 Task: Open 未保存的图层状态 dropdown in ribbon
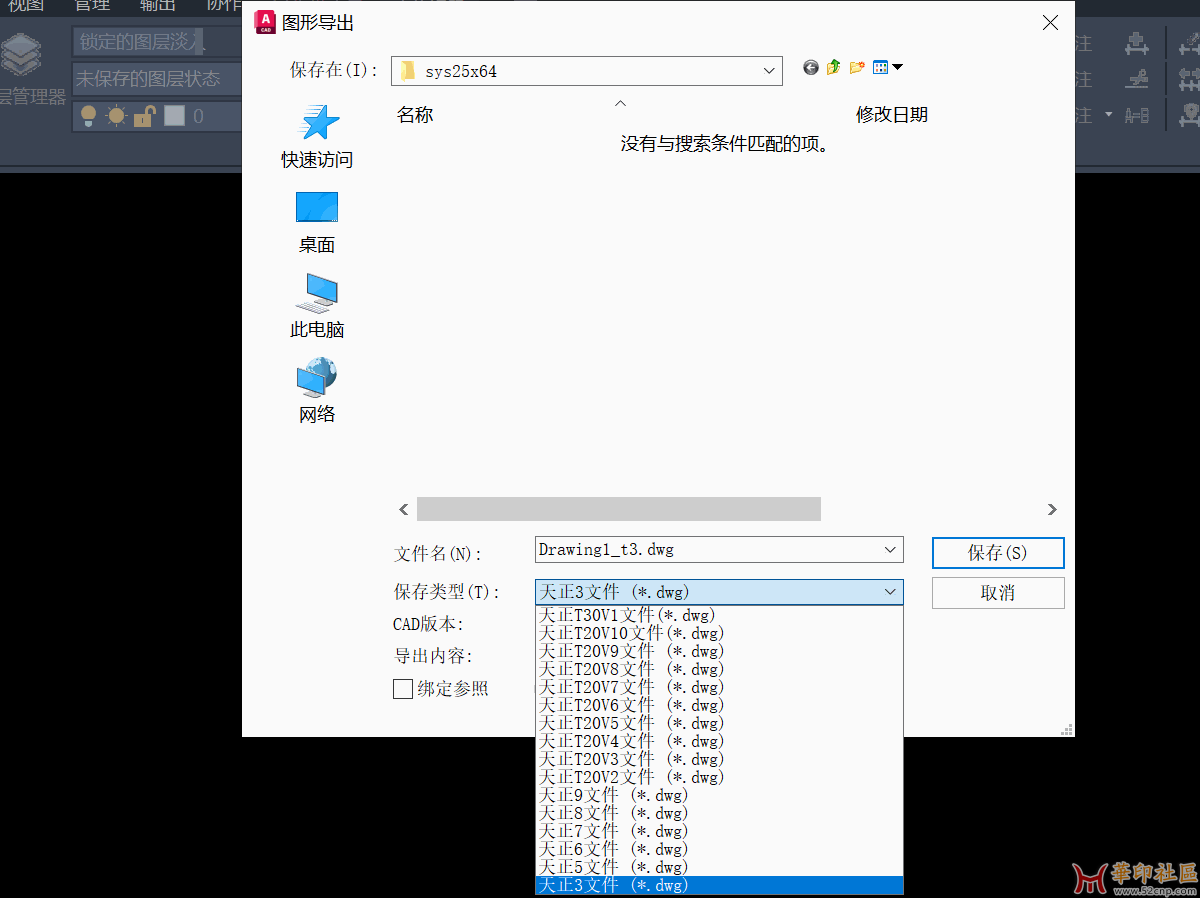click(x=158, y=78)
